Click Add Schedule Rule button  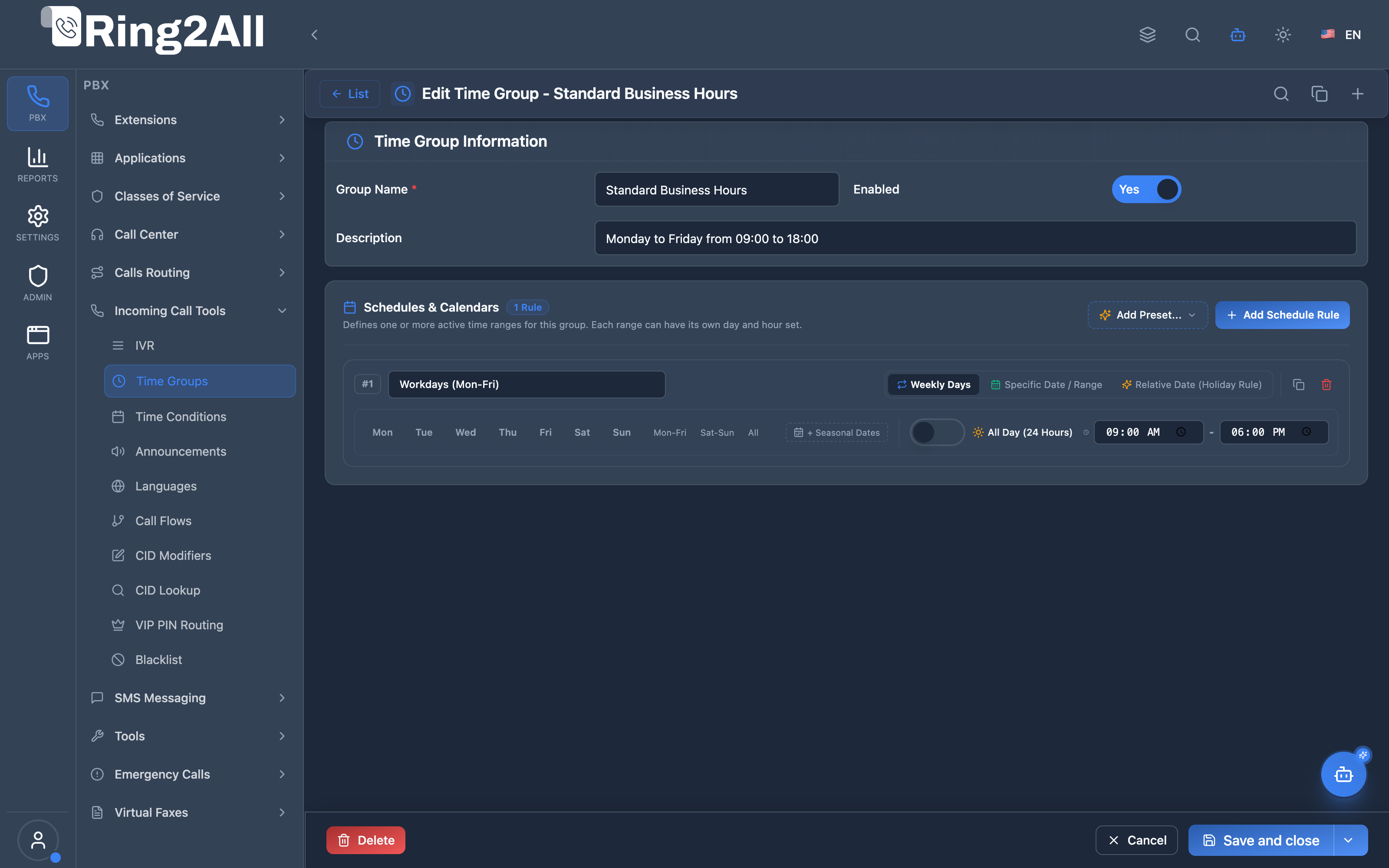pyautogui.click(x=1282, y=315)
